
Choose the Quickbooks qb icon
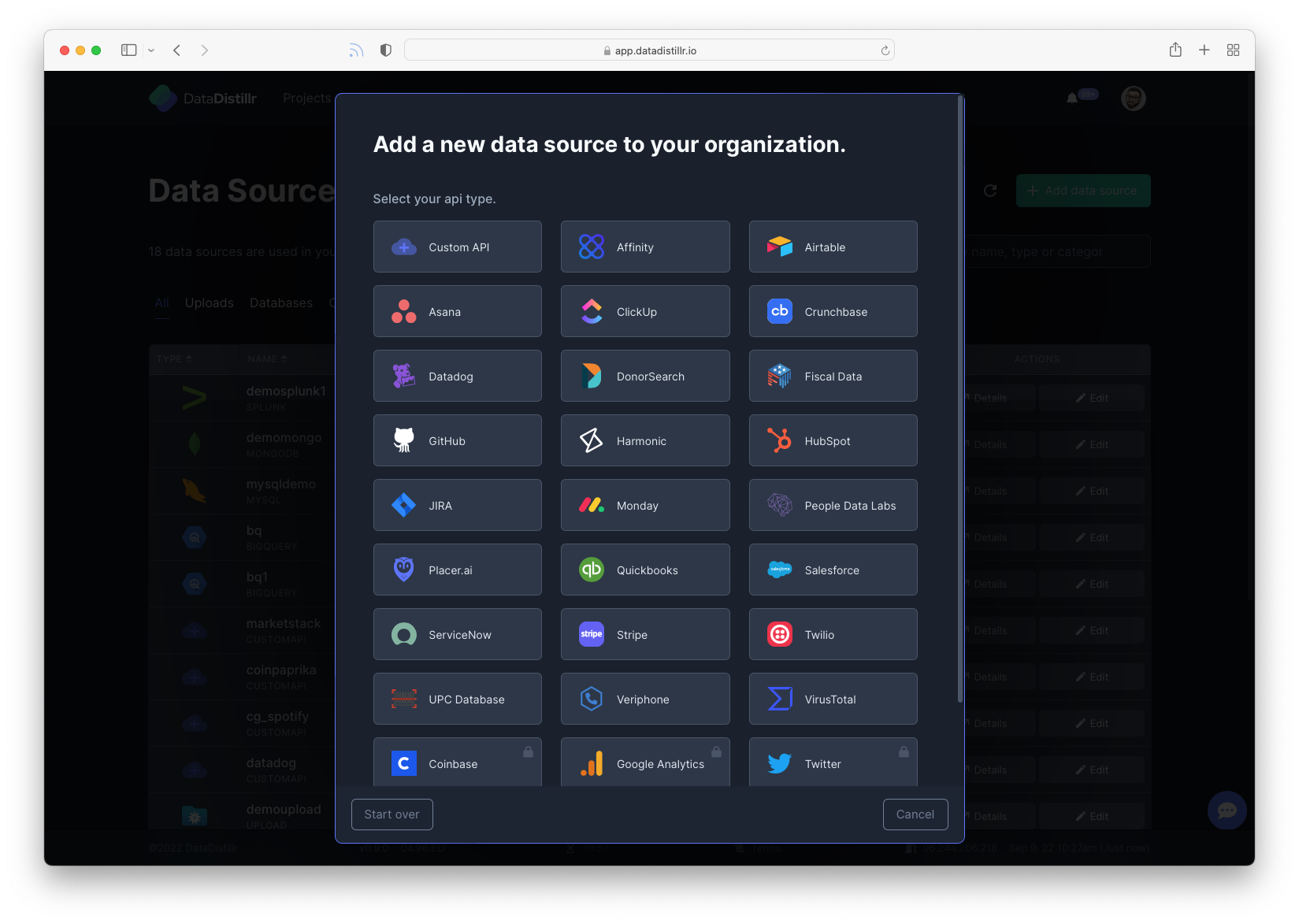592,570
